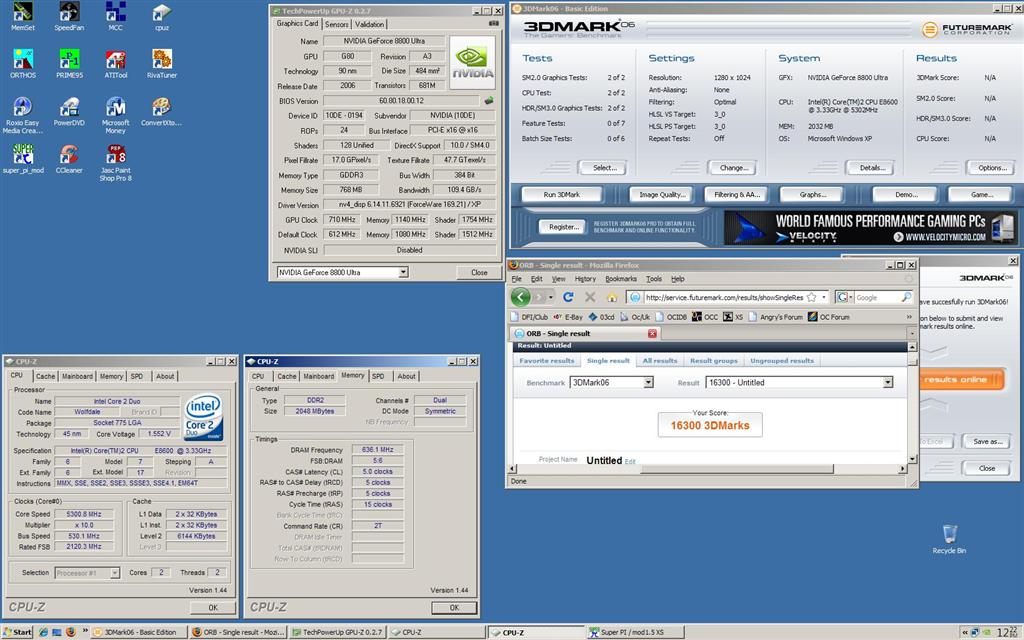Screen dimensions: 1024x640
Task: Close the ORB Single result tab
Action: click(x=652, y=333)
